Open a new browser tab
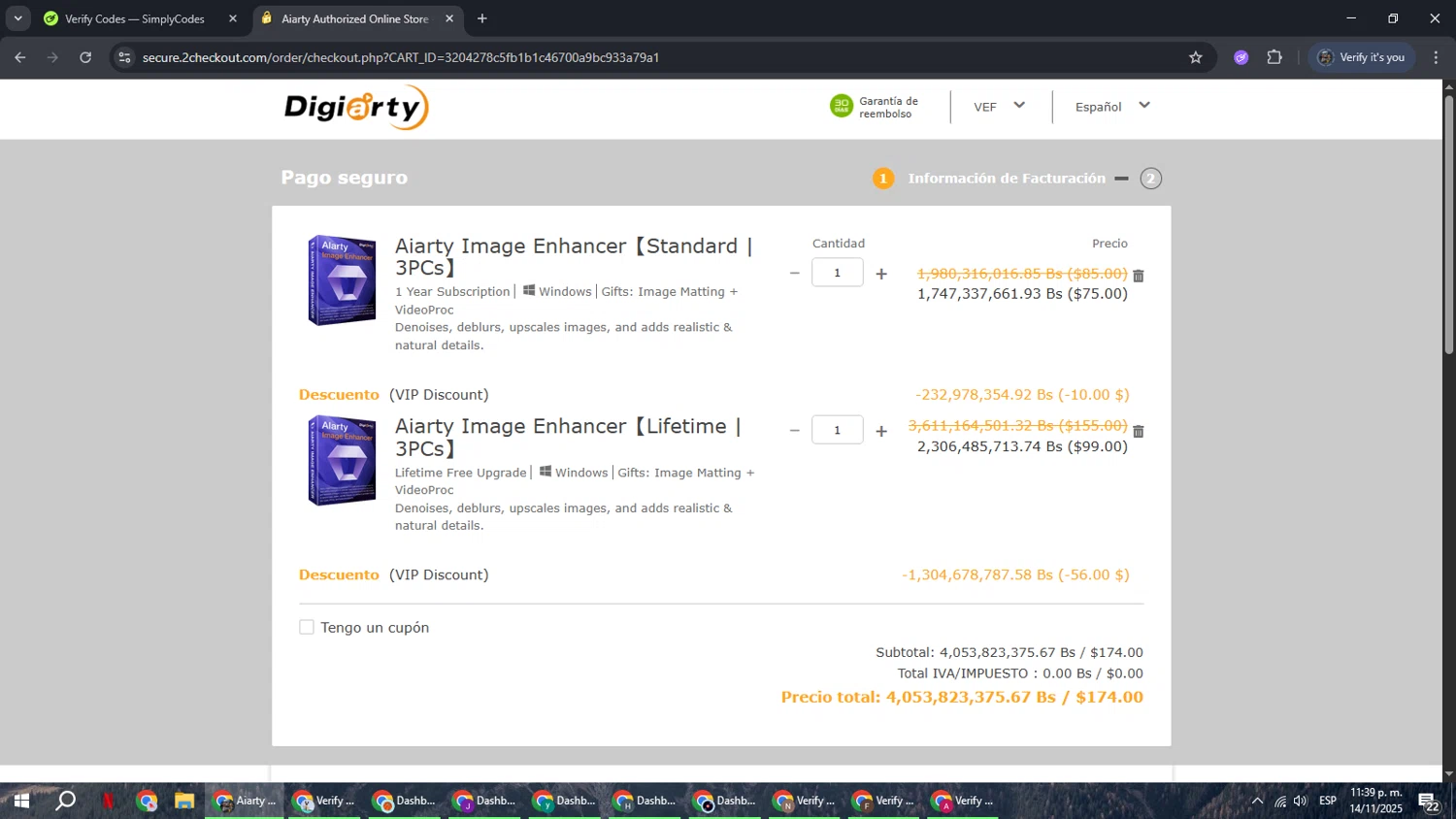 pyautogui.click(x=482, y=18)
